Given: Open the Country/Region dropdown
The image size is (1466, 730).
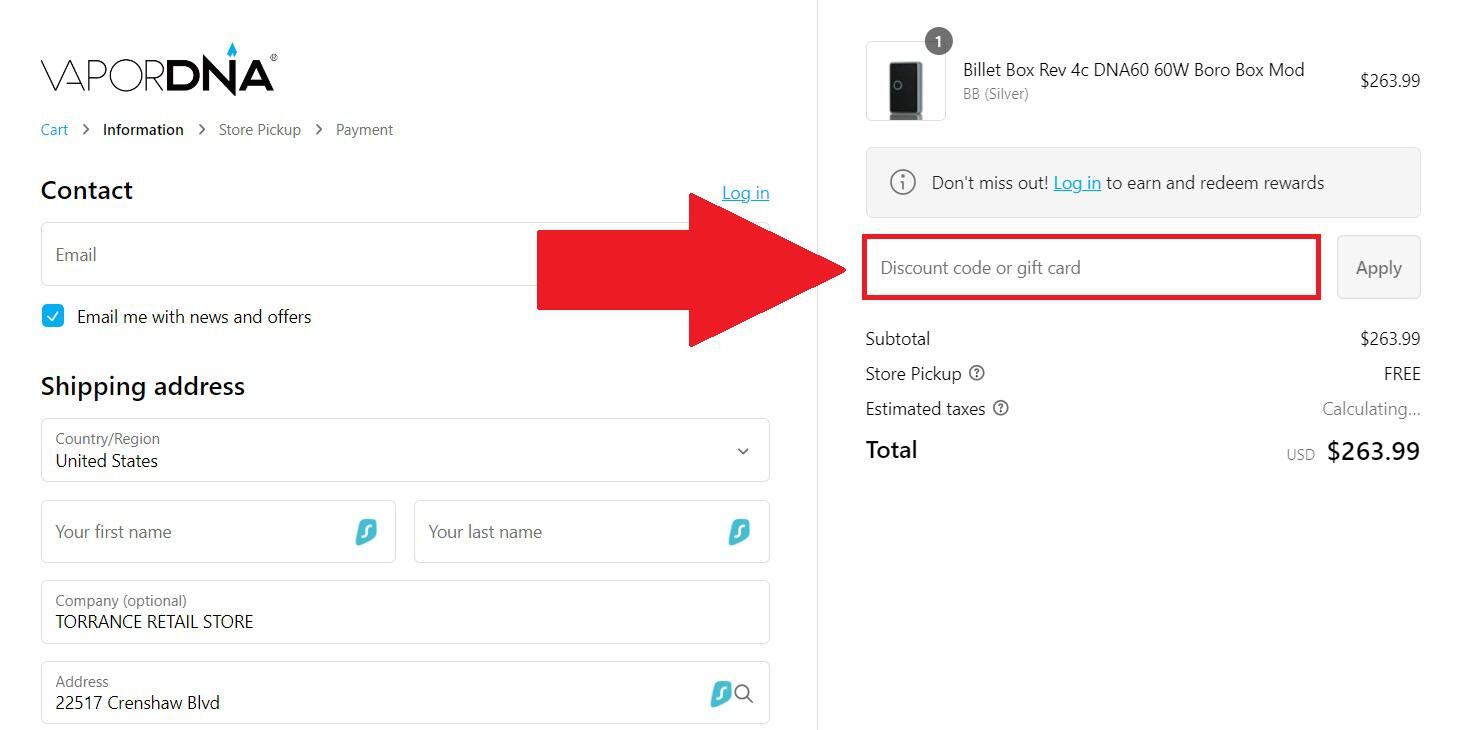Looking at the screenshot, I should pyautogui.click(x=405, y=451).
